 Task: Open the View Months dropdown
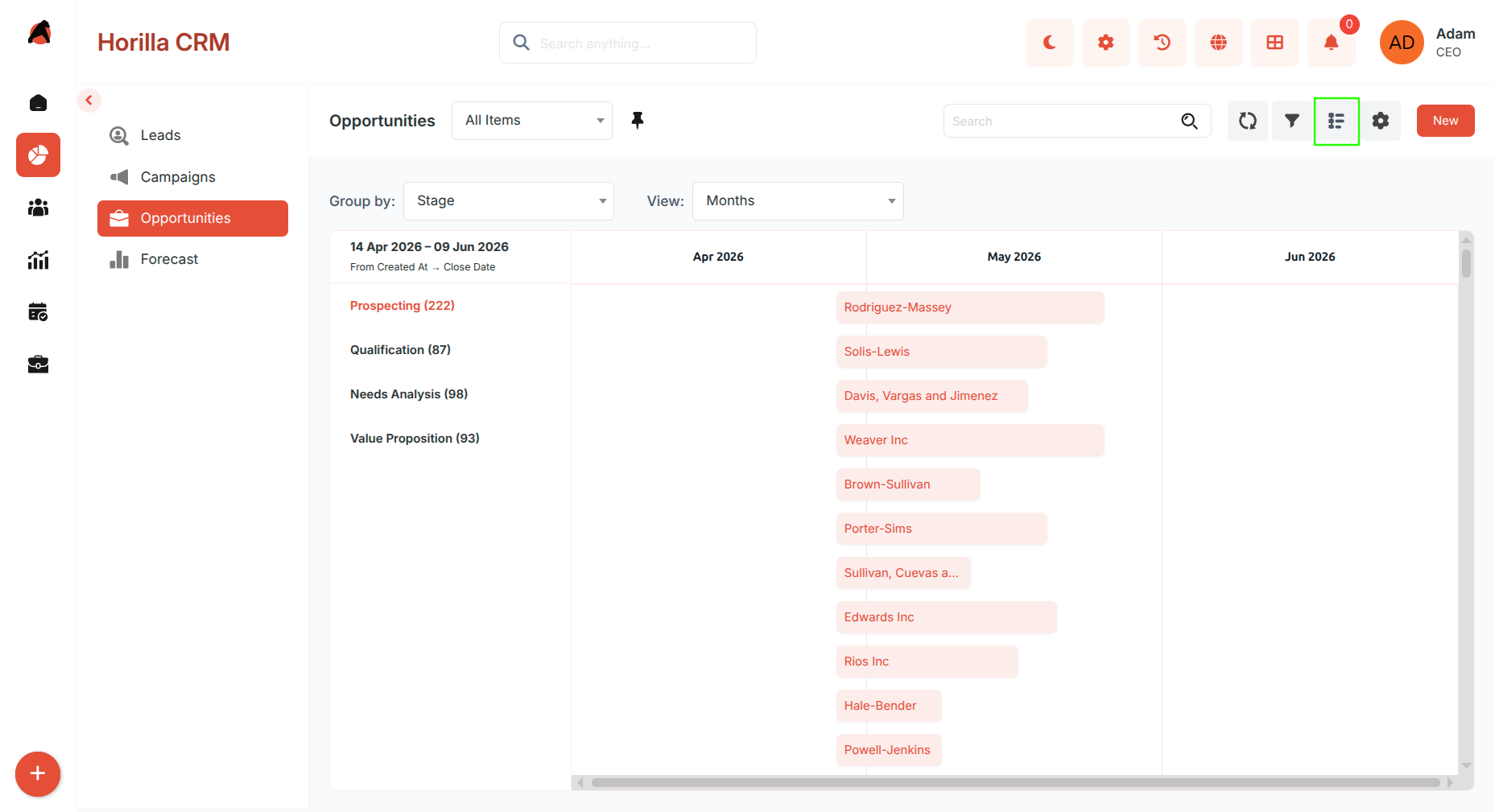[x=798, y=201]
